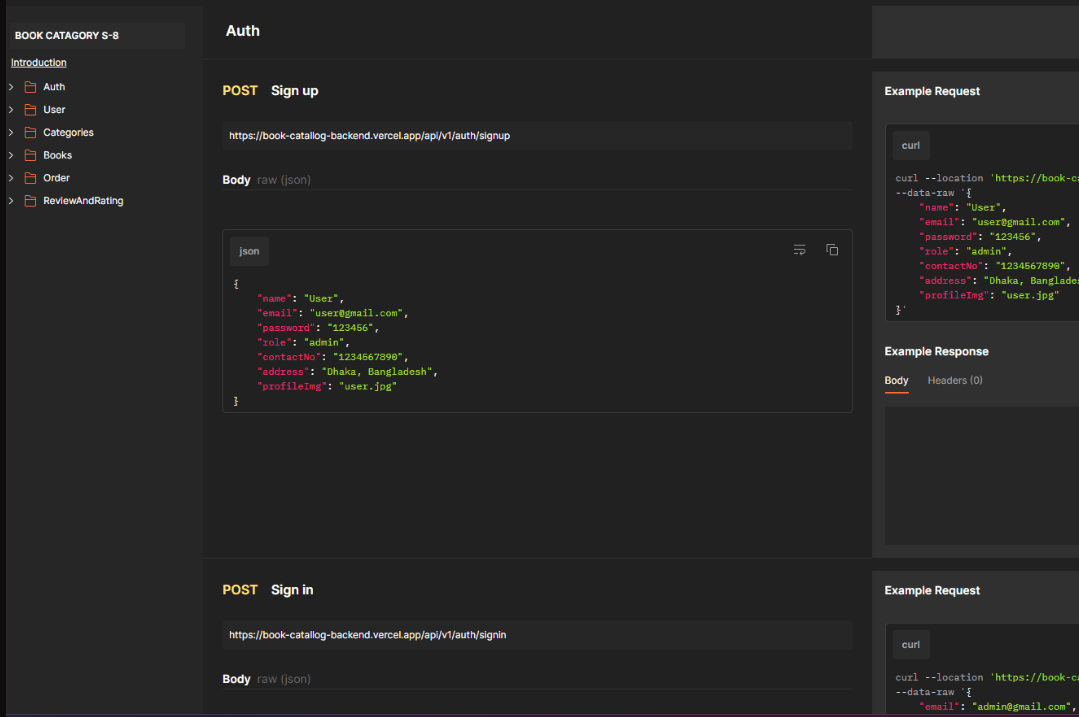This screenshot has height=717, width=1079.
Task: Expand the Order folder chevron
Action: click(11, 178)
